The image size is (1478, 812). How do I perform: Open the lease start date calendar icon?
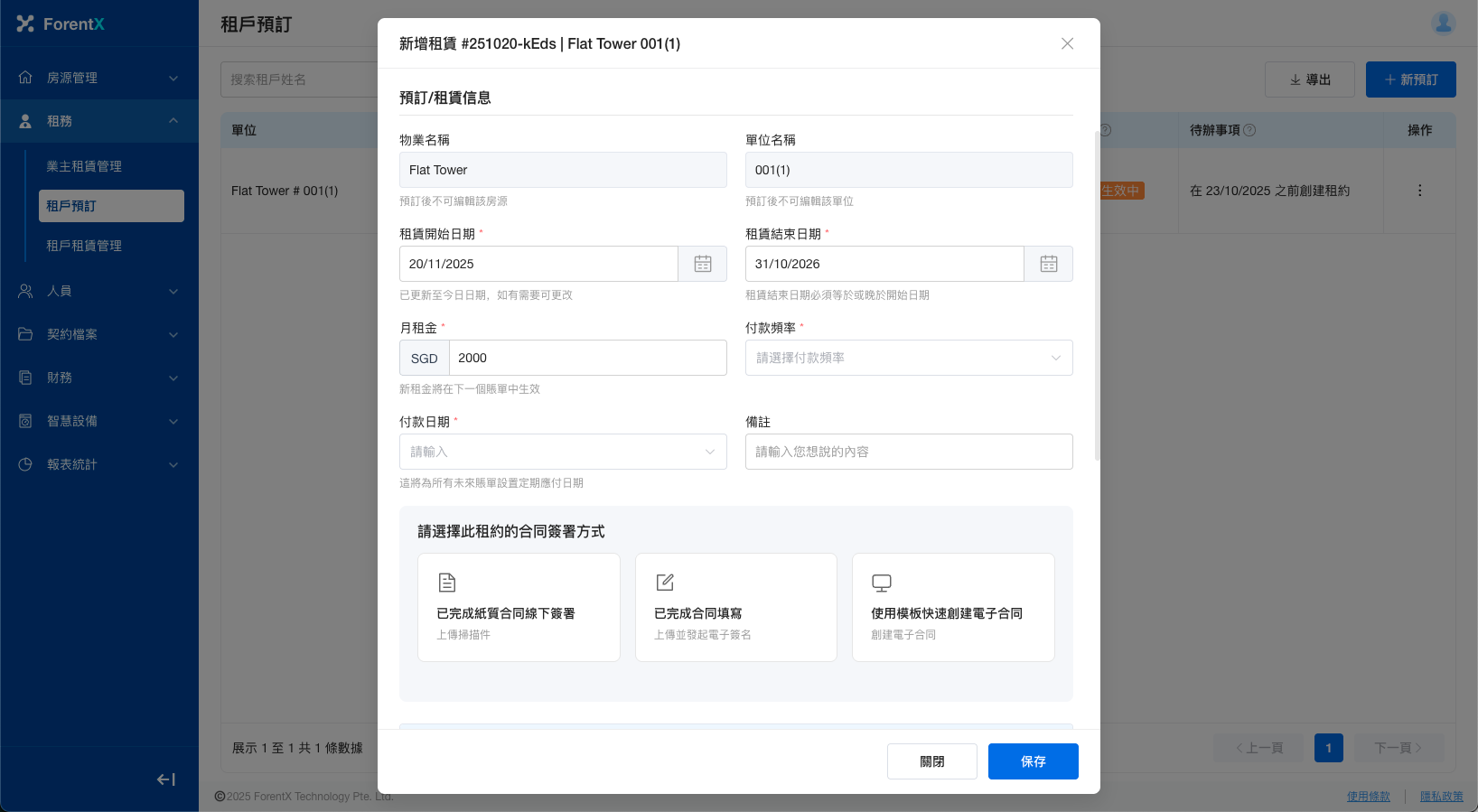(702, 264)
